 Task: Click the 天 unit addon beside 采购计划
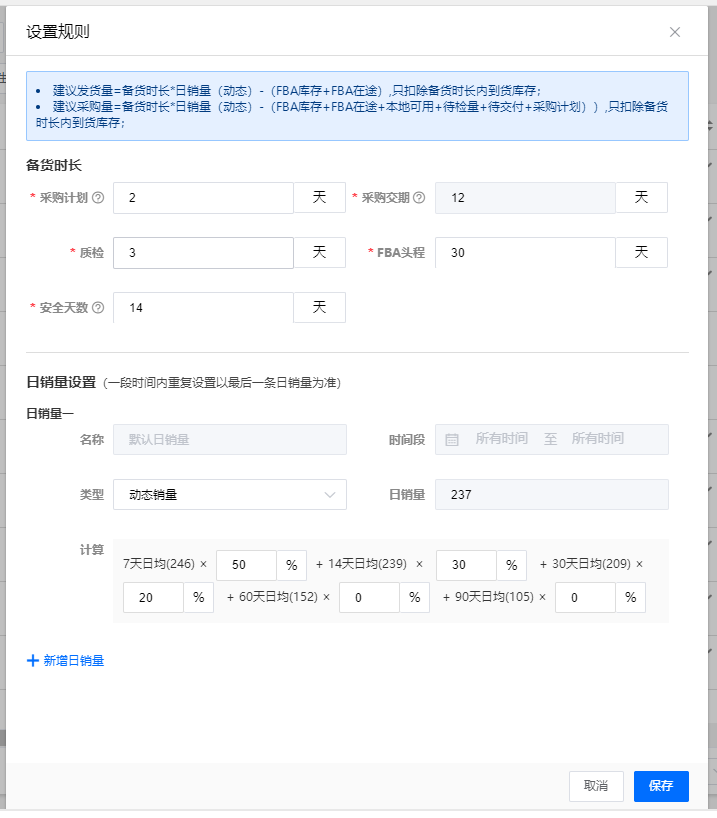[x=319, y=198]
